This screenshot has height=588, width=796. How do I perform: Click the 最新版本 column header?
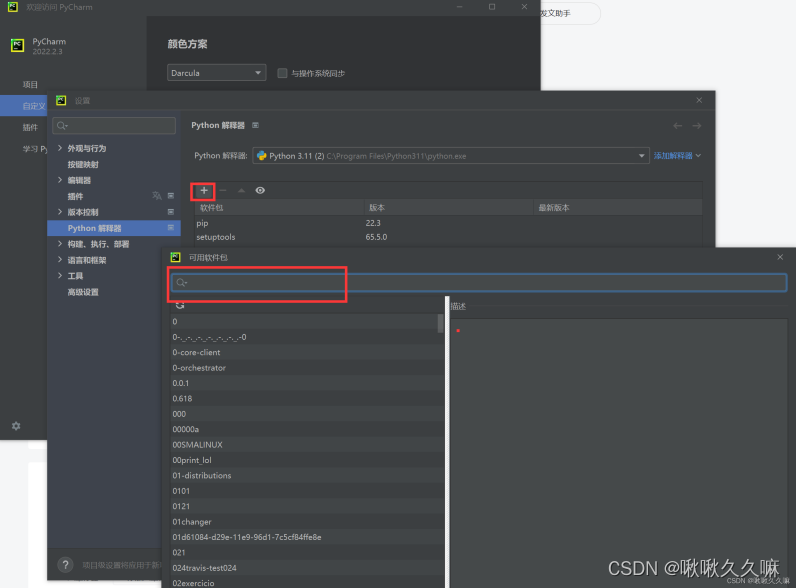click(618, 208)
